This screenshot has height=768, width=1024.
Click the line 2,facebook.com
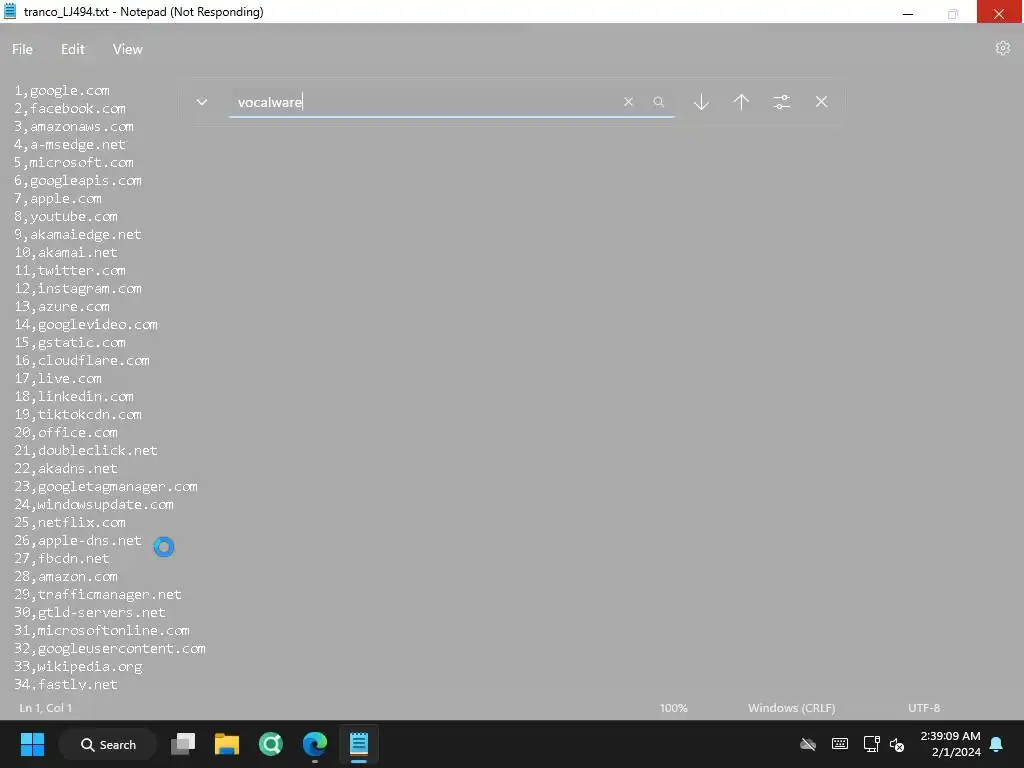tap(70, 108)
